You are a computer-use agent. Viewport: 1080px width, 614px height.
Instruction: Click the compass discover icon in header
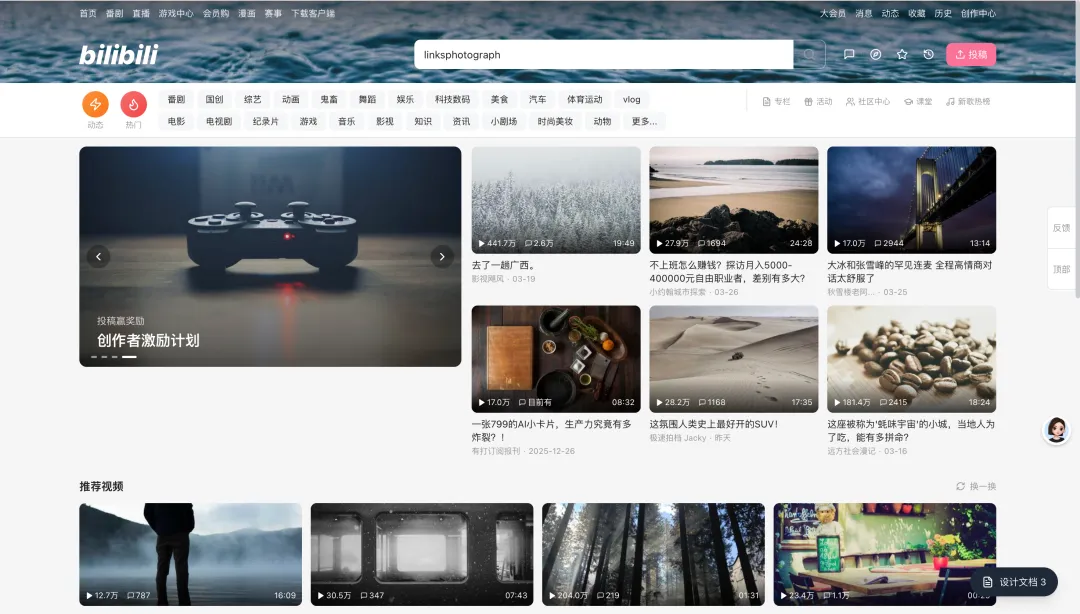point(876,55)
